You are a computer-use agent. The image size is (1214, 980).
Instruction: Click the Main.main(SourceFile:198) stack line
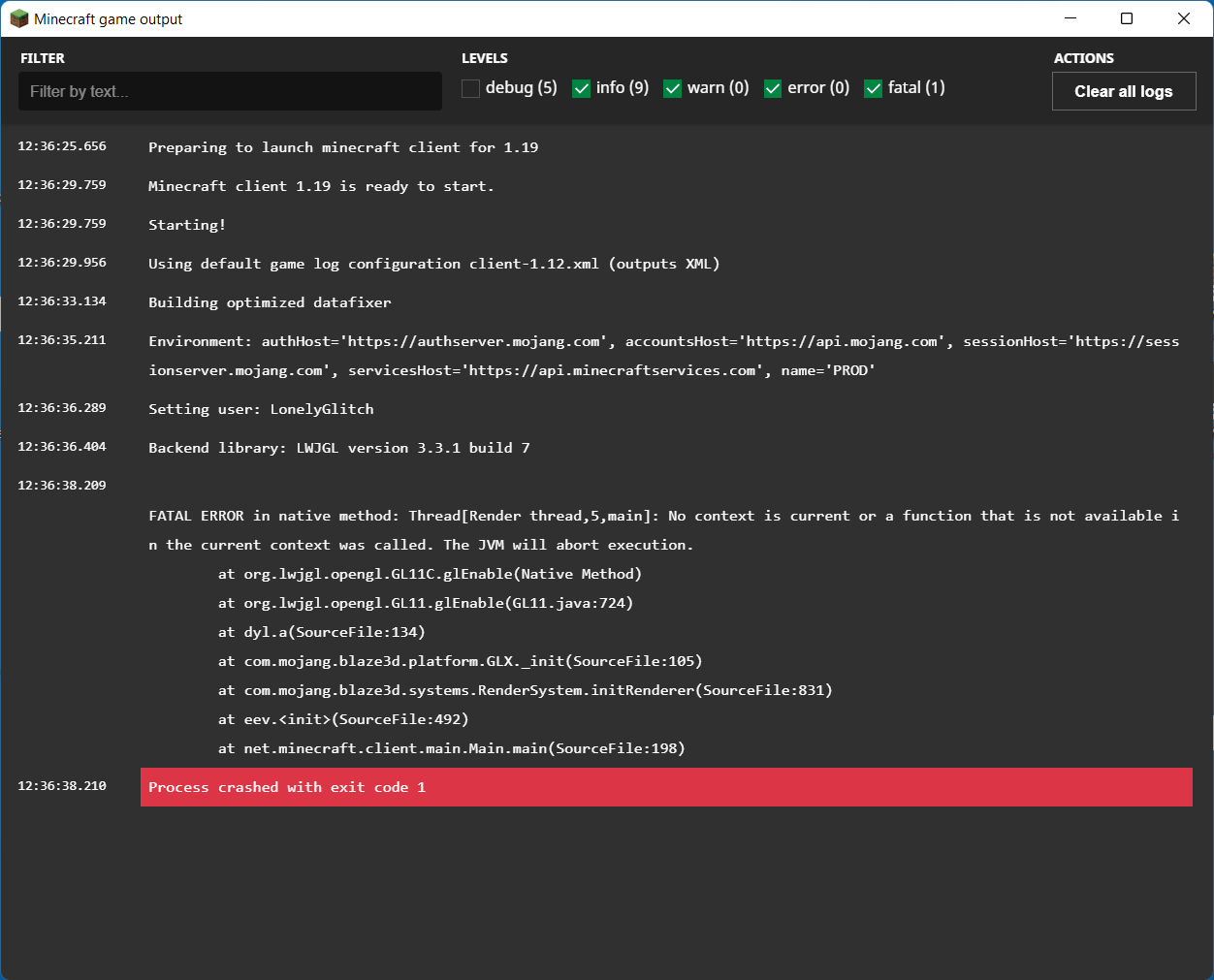coord(452,748)
